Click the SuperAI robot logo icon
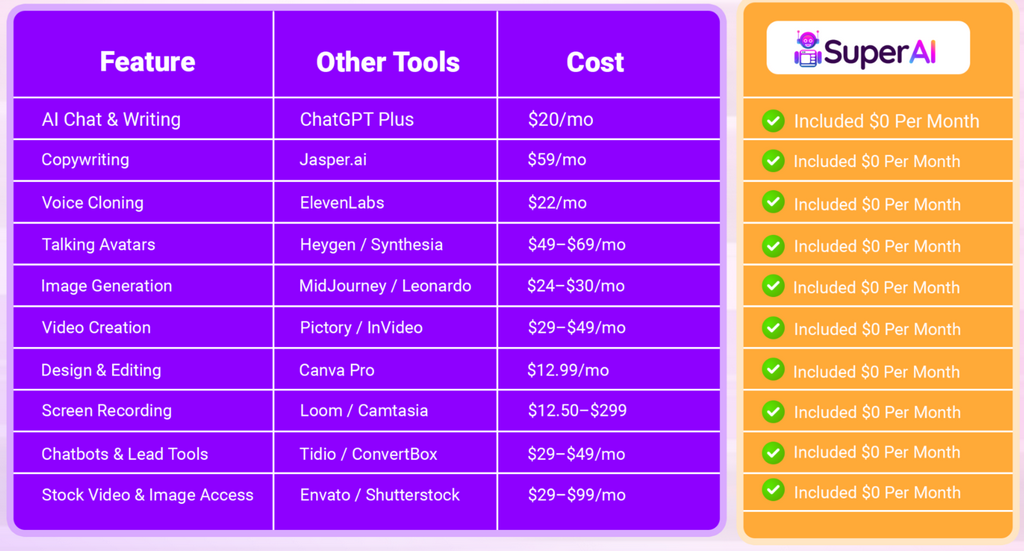Image resolution: width=1024 pixels, height=551 pixels. pos(807,49)
